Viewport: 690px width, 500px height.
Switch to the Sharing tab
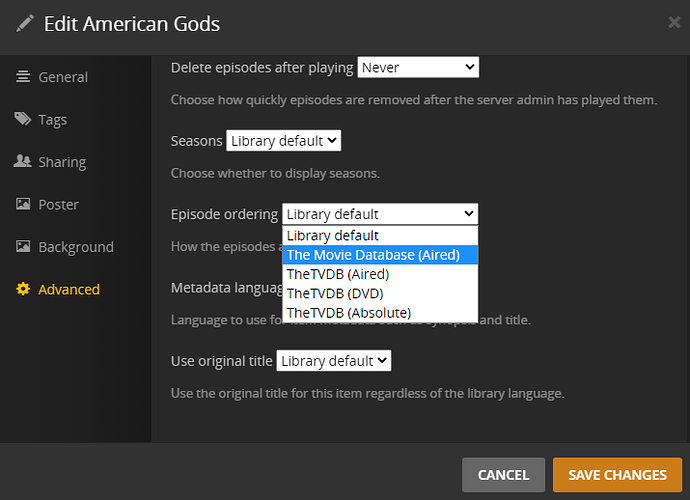(62, 162)
